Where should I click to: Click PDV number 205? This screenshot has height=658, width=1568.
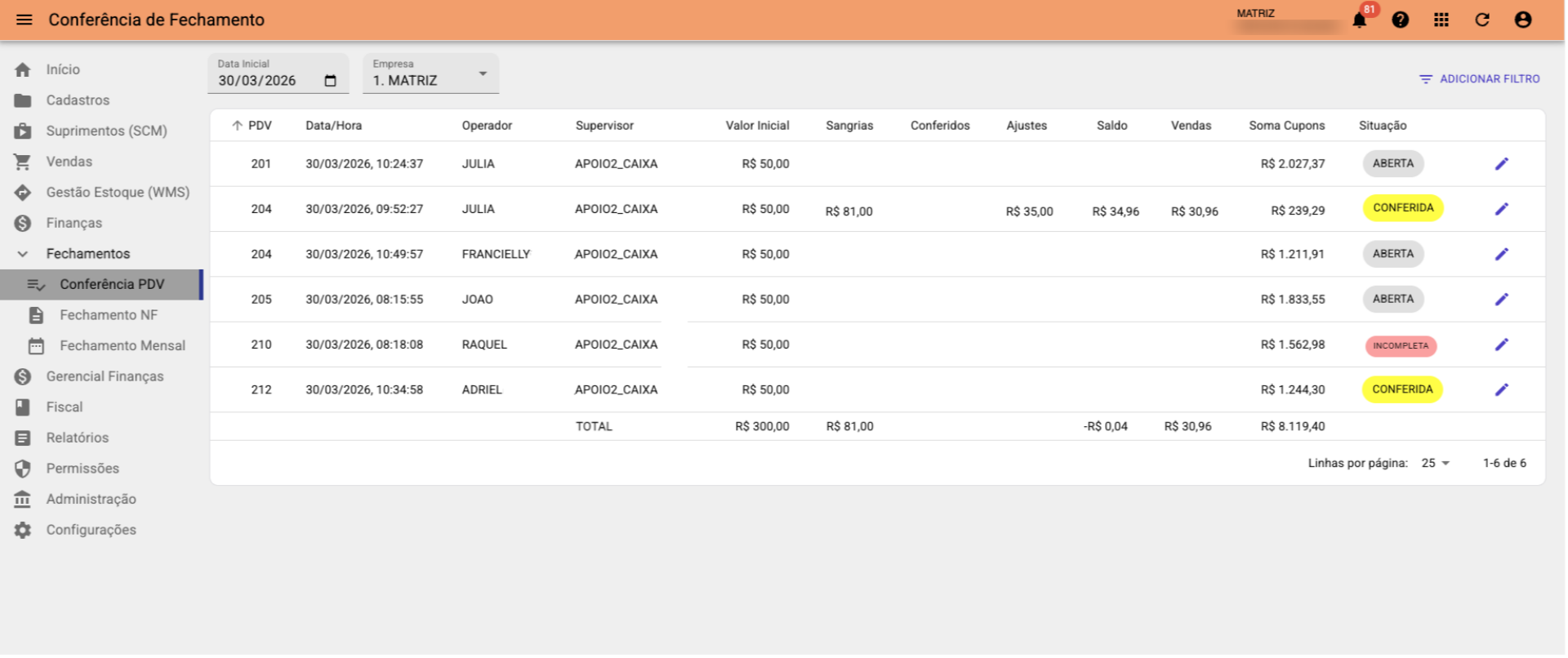tap(261, 300)
